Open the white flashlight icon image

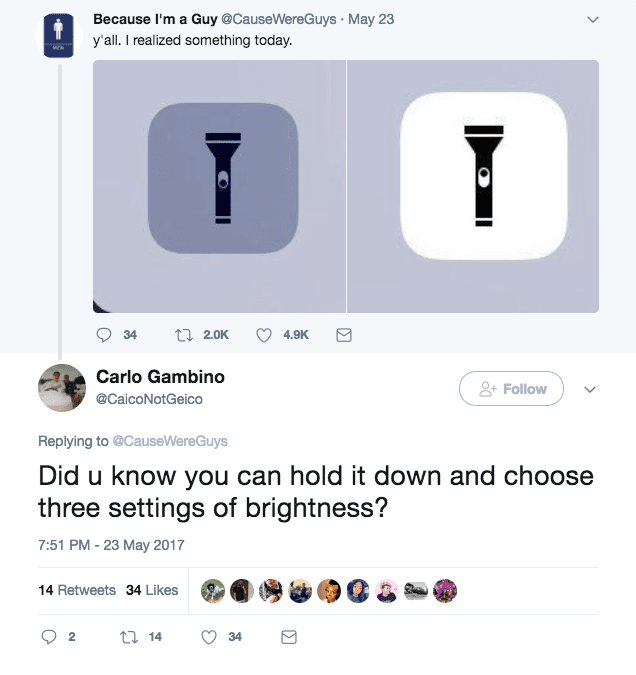472,185
